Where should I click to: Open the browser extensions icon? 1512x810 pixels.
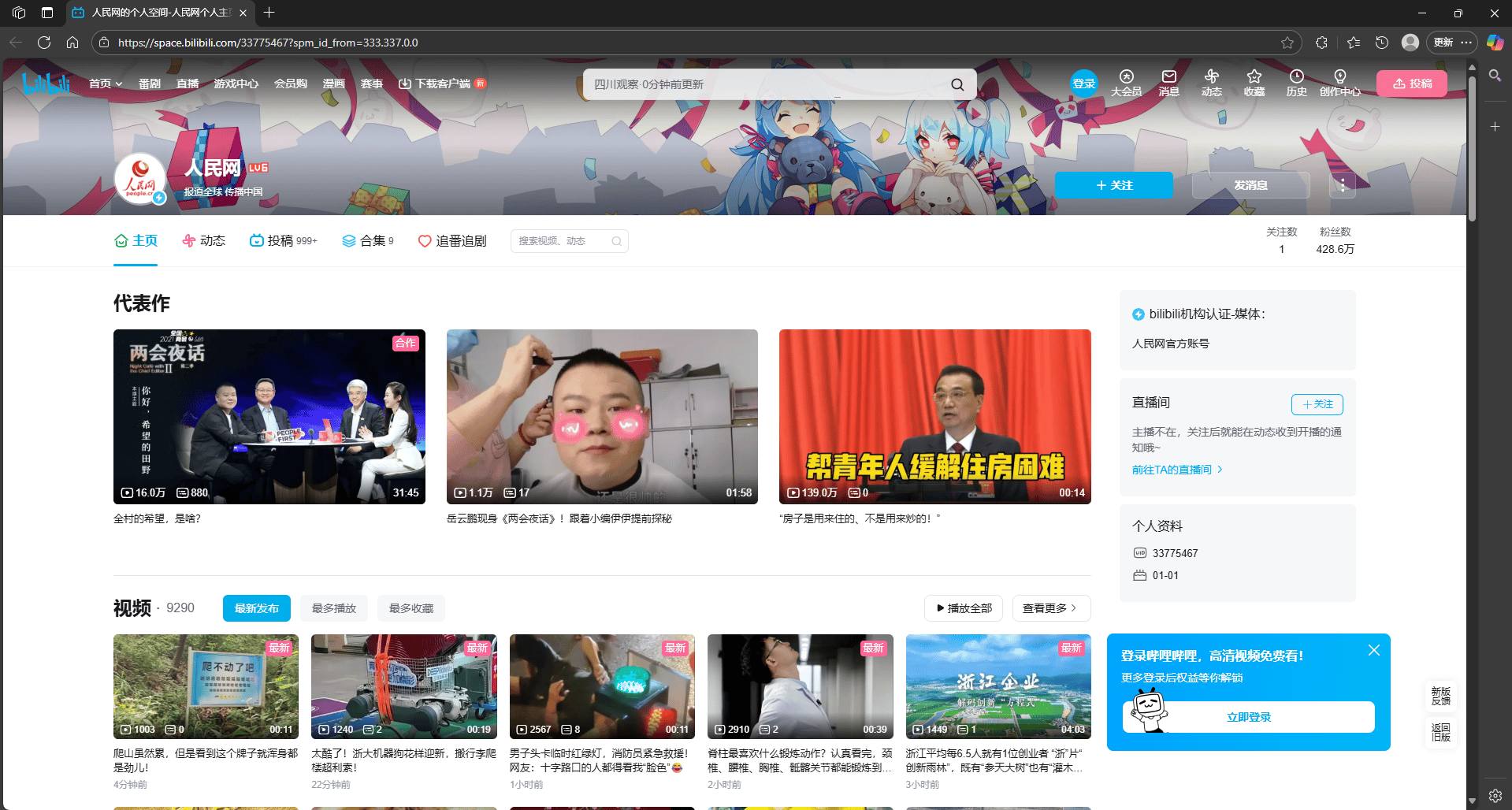tap(1321, 43)
